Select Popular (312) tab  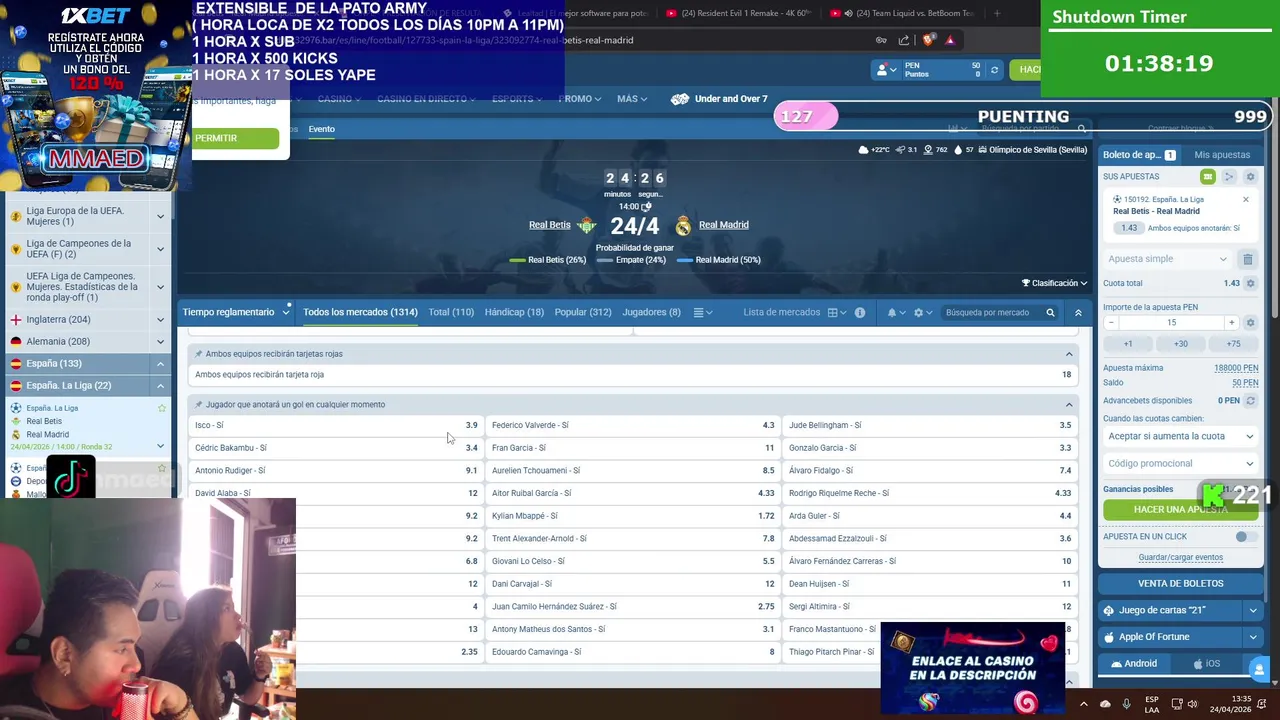click(583, 312)
